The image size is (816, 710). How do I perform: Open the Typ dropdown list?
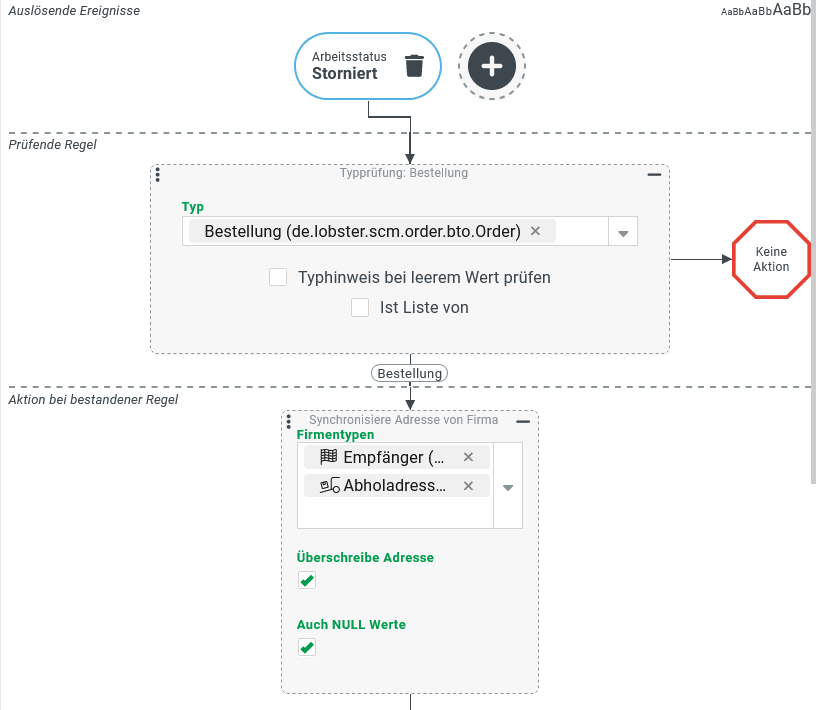(622, 233)
